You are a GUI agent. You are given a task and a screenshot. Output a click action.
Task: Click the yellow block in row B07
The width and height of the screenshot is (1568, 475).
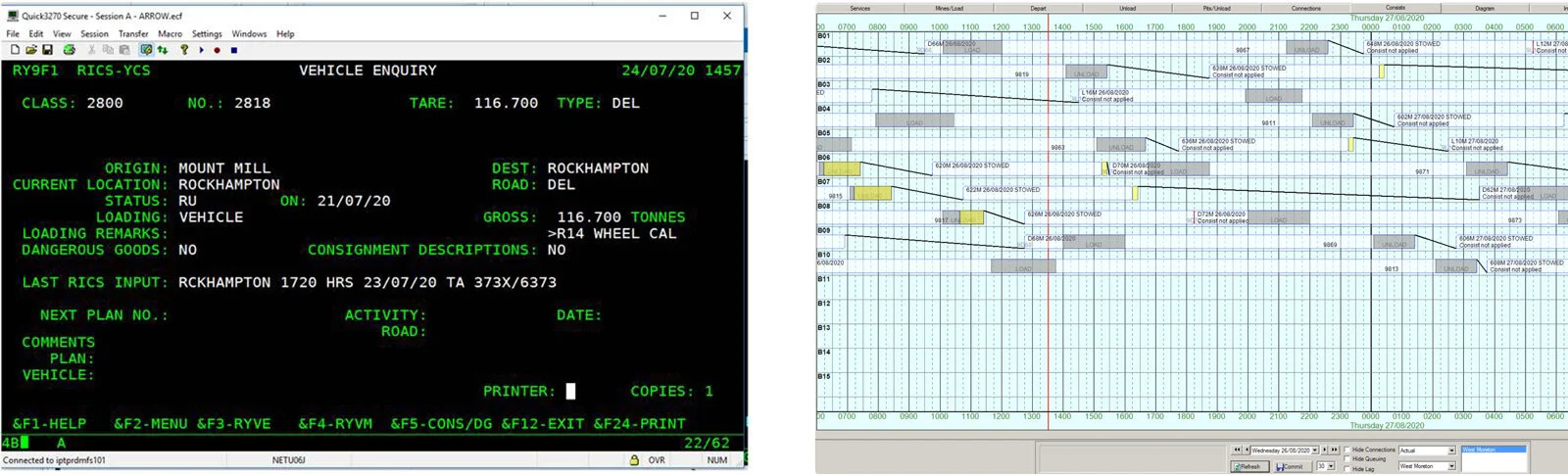(x=871, y=194)
